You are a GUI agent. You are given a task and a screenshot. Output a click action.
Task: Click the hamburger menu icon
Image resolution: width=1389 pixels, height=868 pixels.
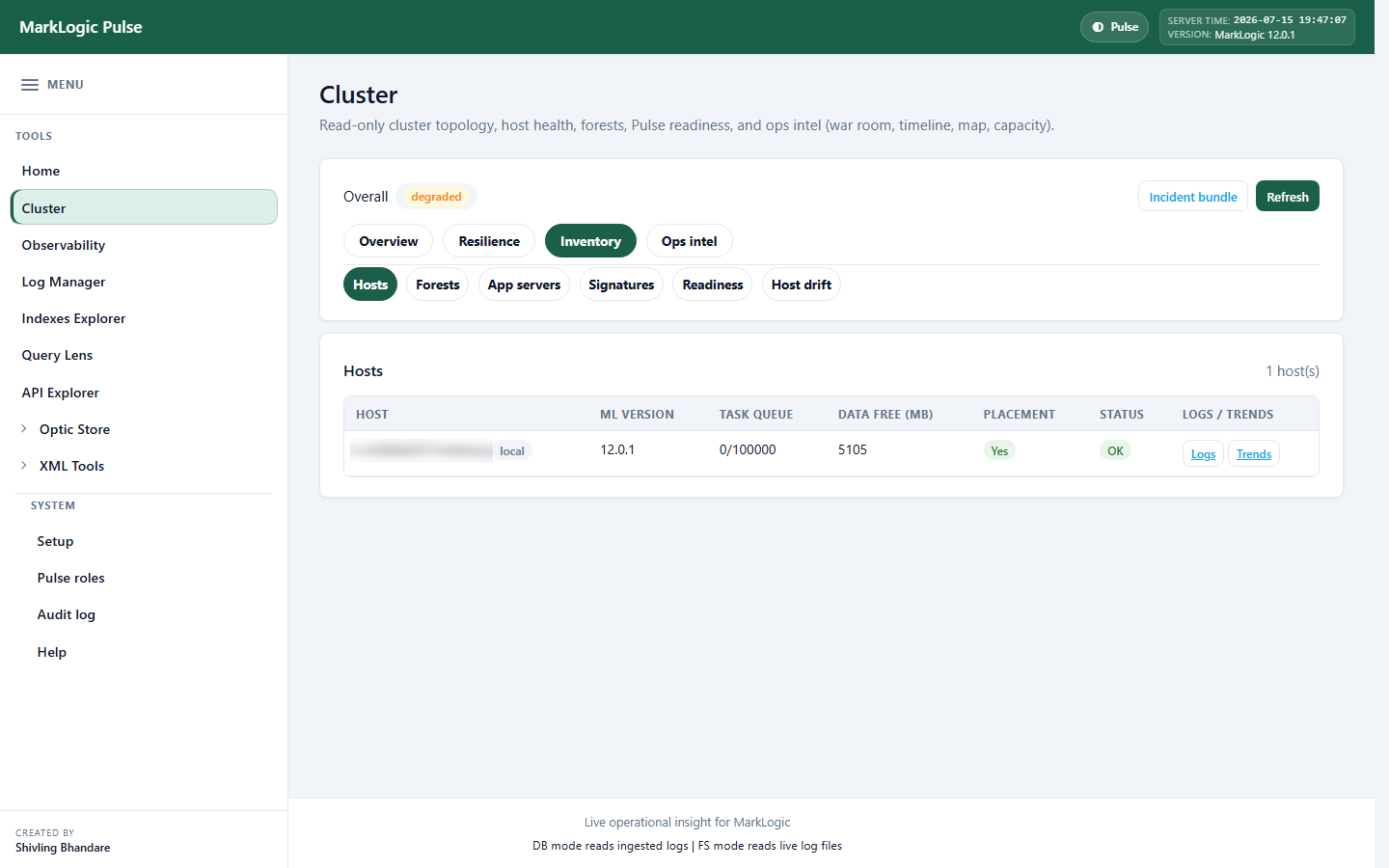coord(30,85)
